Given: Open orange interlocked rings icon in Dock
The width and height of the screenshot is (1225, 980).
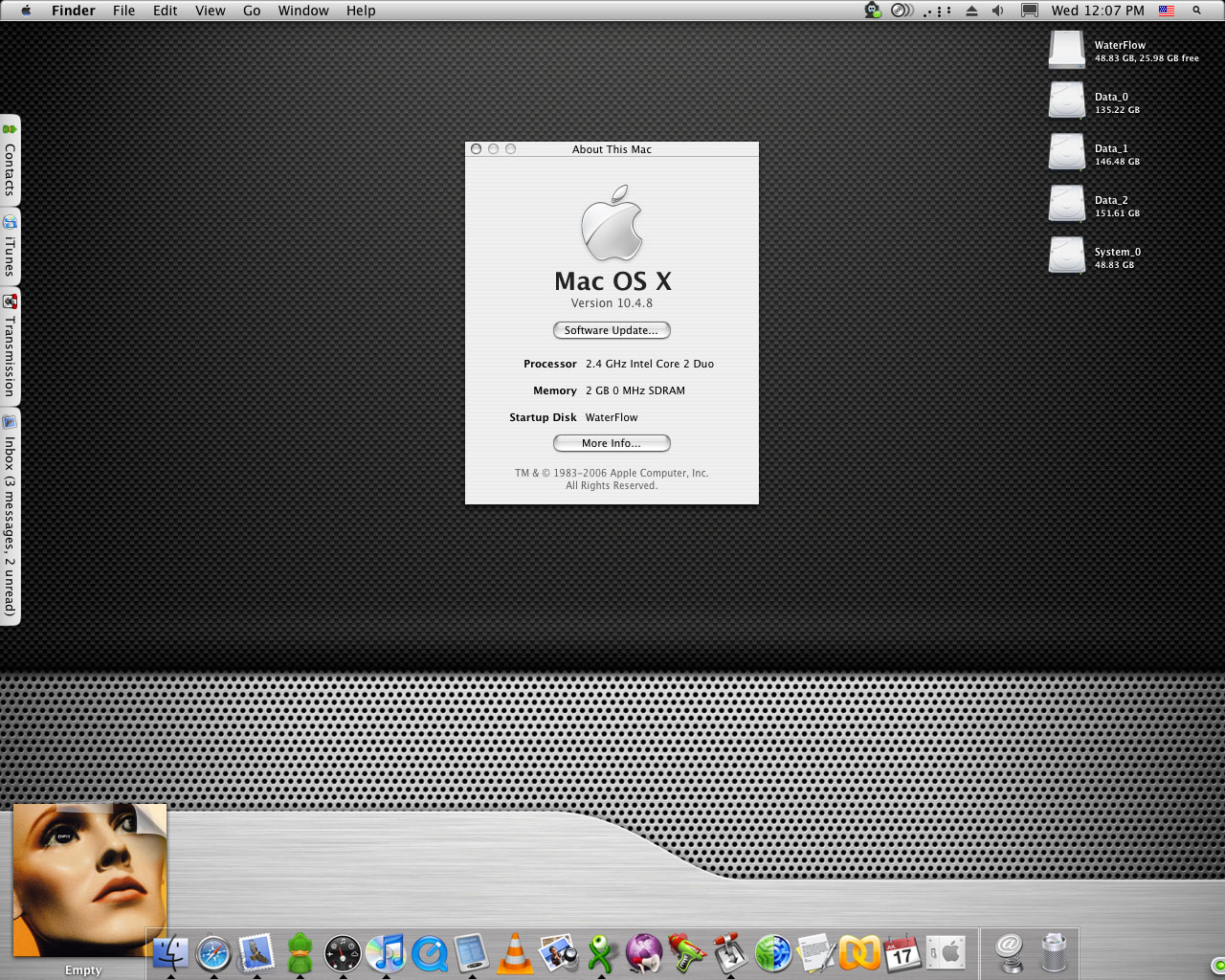Looking at the screenshot, I should point(859,953).
